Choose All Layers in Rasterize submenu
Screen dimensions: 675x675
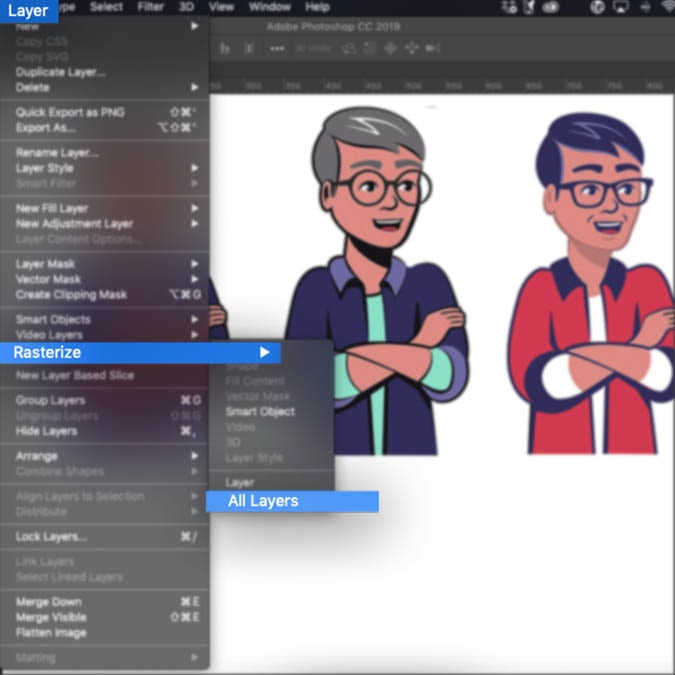tap(263, 501)
